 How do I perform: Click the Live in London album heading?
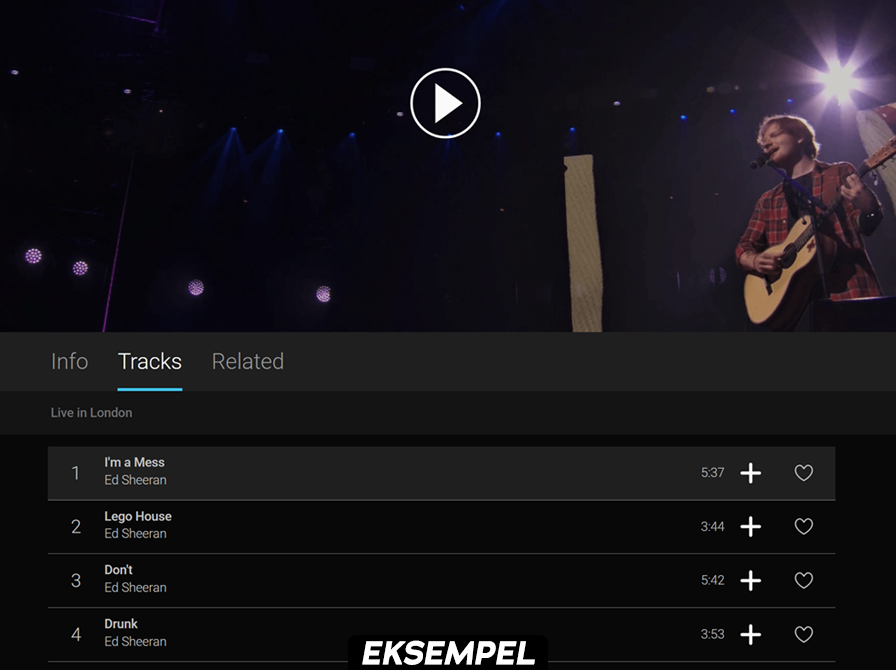(92, 413)
